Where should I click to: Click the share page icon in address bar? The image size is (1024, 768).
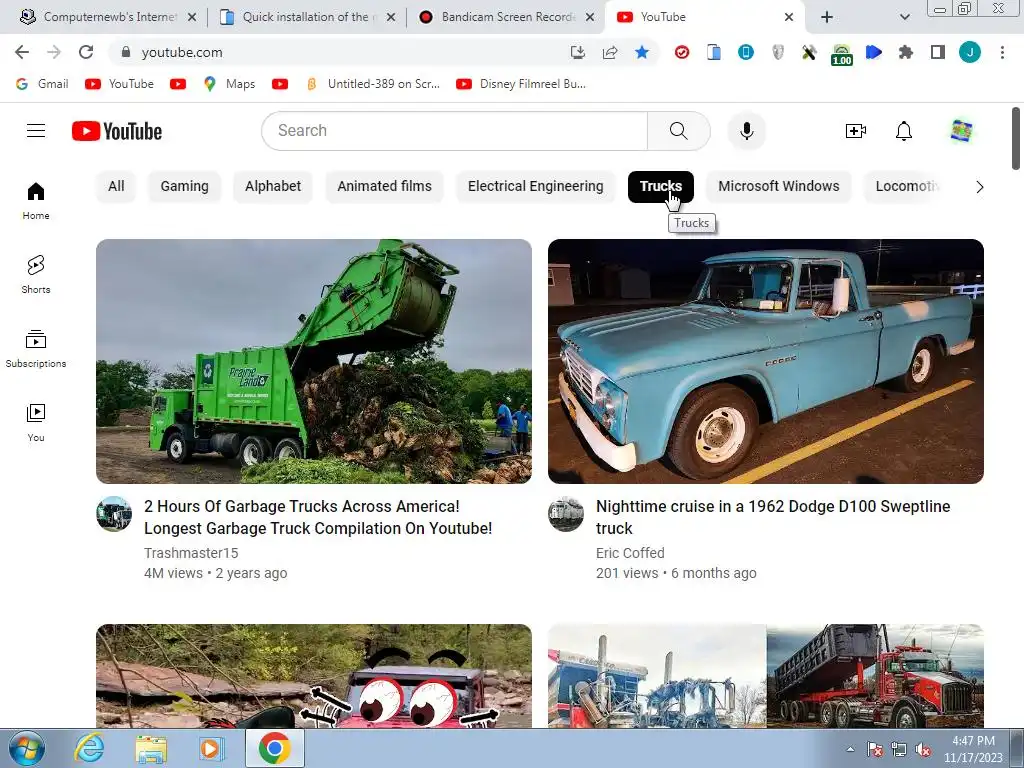610,52
